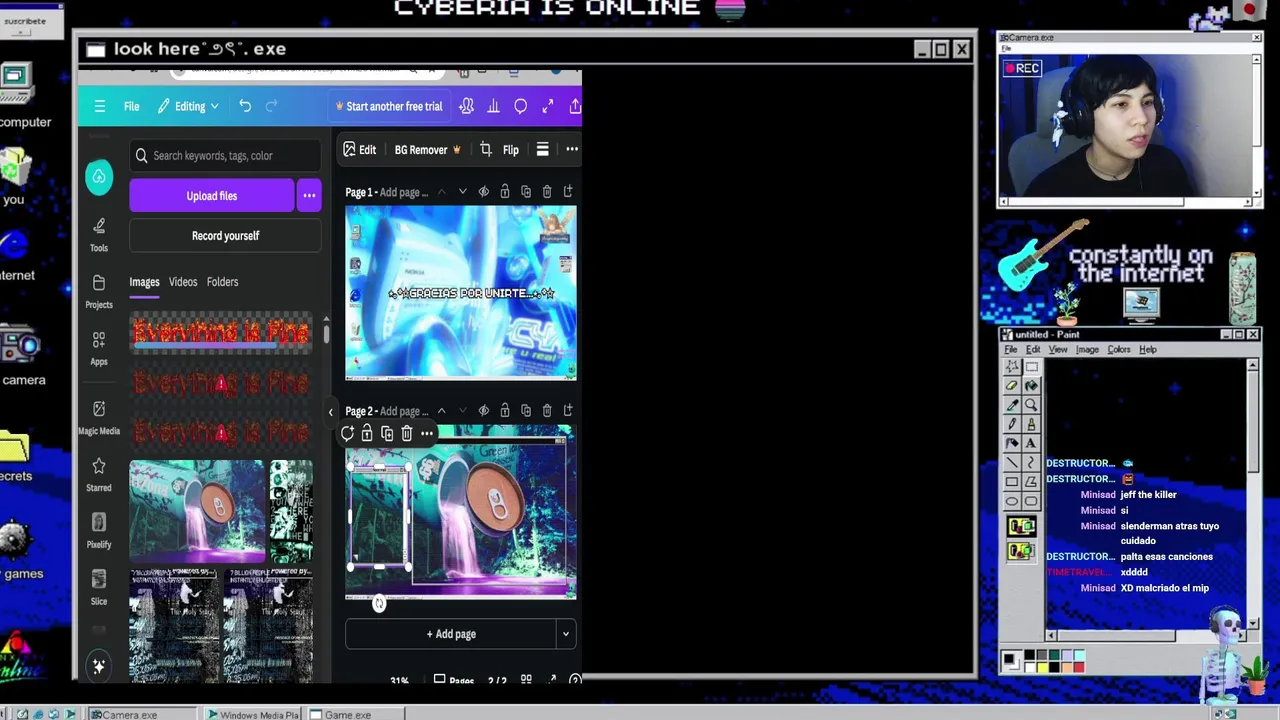Open the toolbar more options ellipsis
Image resolution: width=1280 pixels, height=720 pixels.
click(x=572, y=149)
